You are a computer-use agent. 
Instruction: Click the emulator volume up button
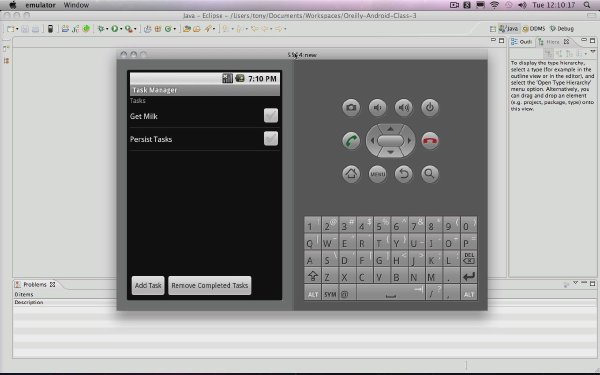coord(404,108)
